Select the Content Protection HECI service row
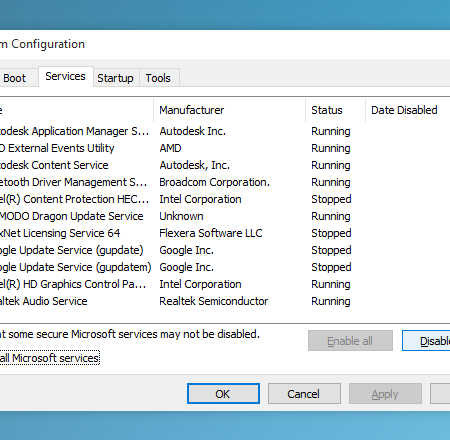The height and width of the screenshot is (440, 450). [x=225, y=199]
